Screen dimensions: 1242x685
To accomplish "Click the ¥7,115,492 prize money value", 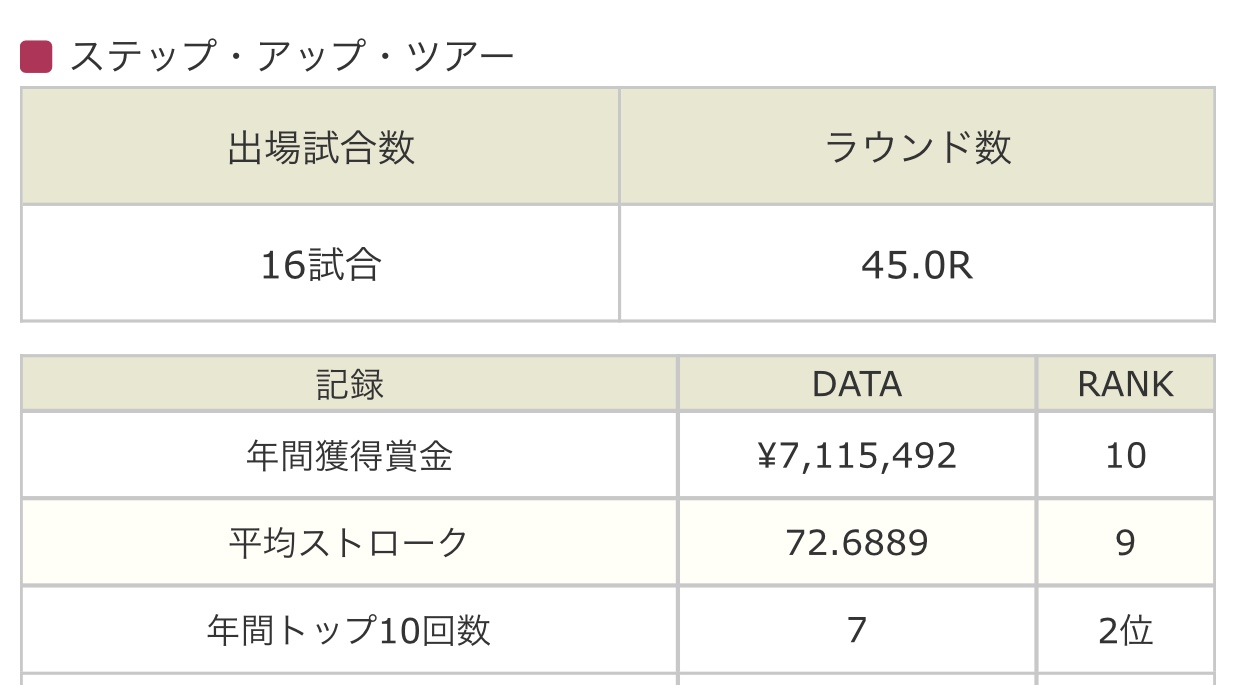I will pyautogui.click(x=857, y=456).
